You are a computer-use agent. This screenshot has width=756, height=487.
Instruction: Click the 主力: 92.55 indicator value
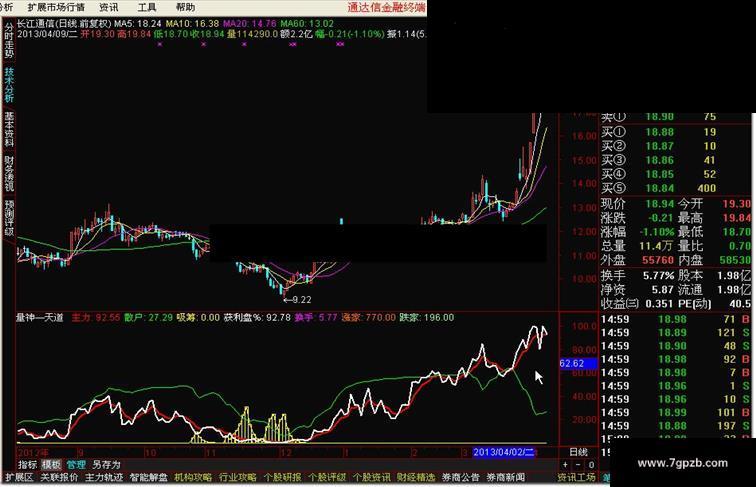tap(95, 318)
